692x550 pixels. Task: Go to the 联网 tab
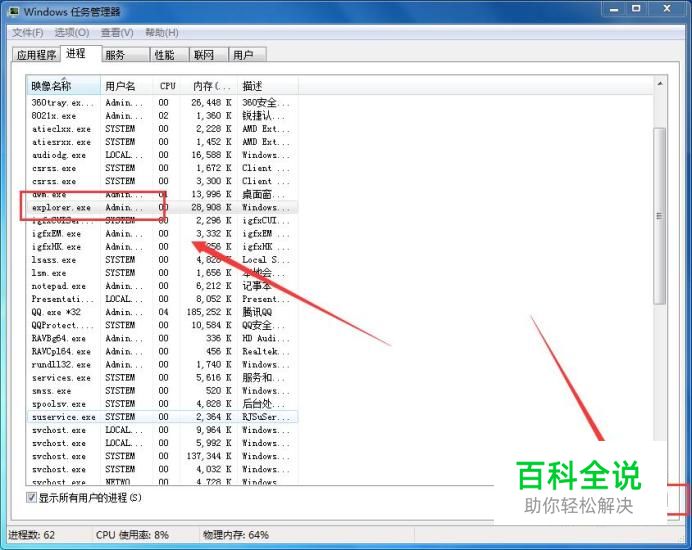click(209, 55)
